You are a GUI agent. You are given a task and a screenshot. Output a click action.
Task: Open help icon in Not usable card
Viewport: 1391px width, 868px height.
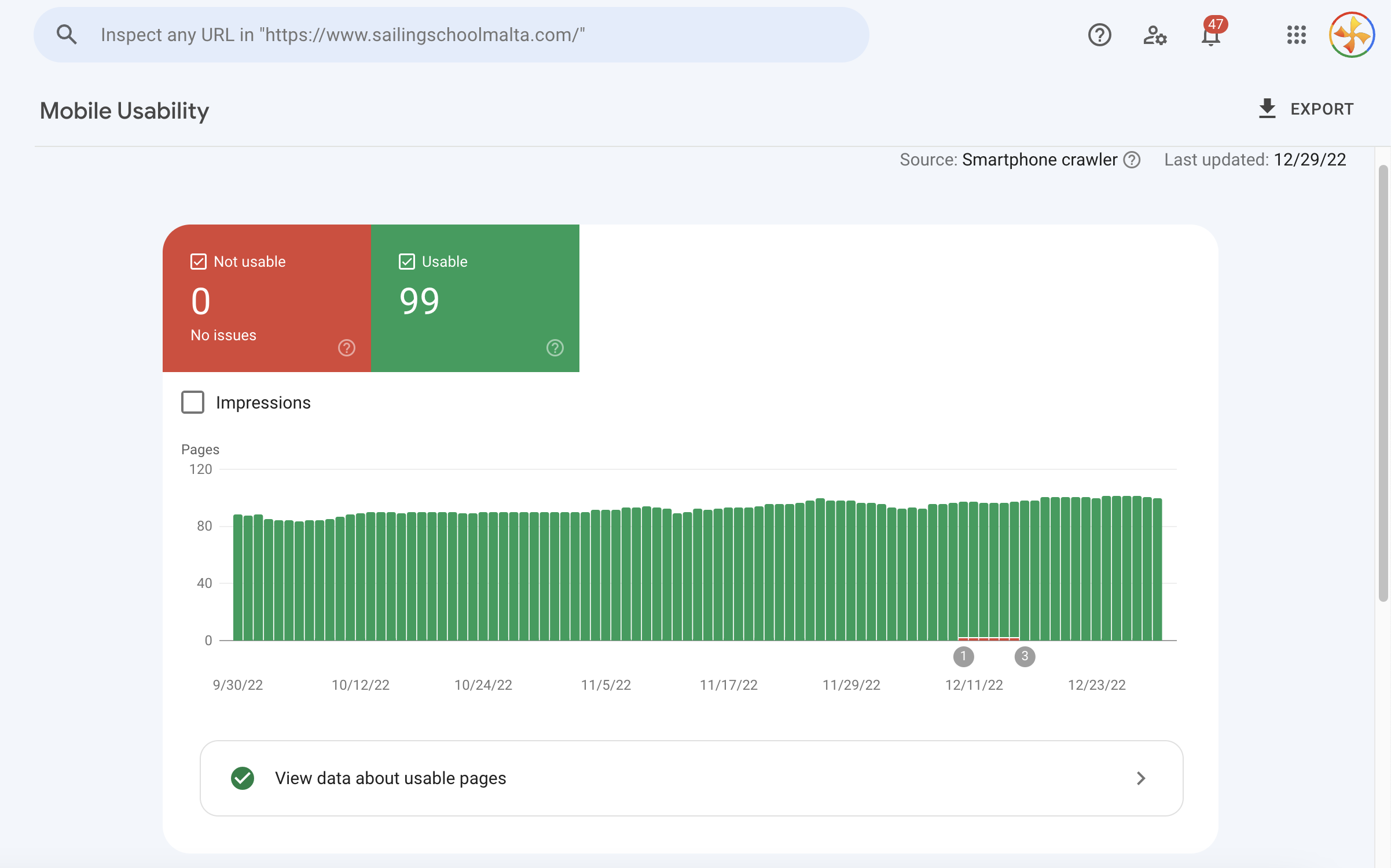(347, 348)
